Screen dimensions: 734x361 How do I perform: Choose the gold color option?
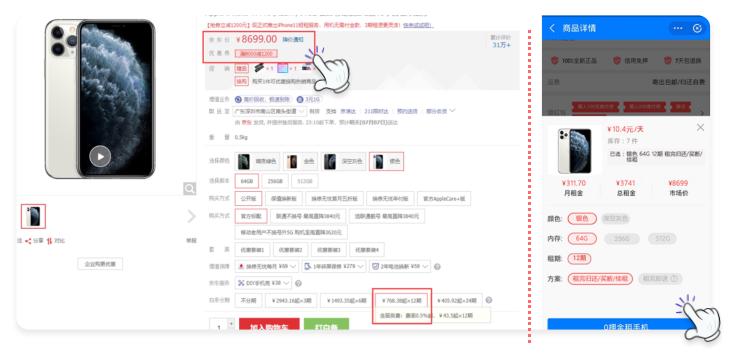300,162
